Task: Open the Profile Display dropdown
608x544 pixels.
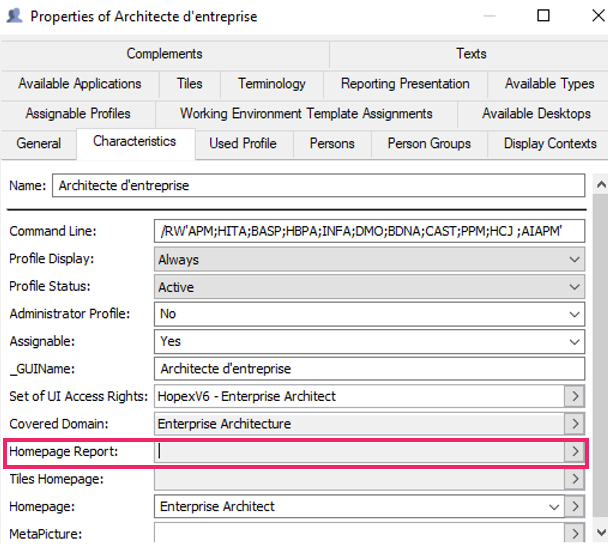Action: [x=369, y=259]
